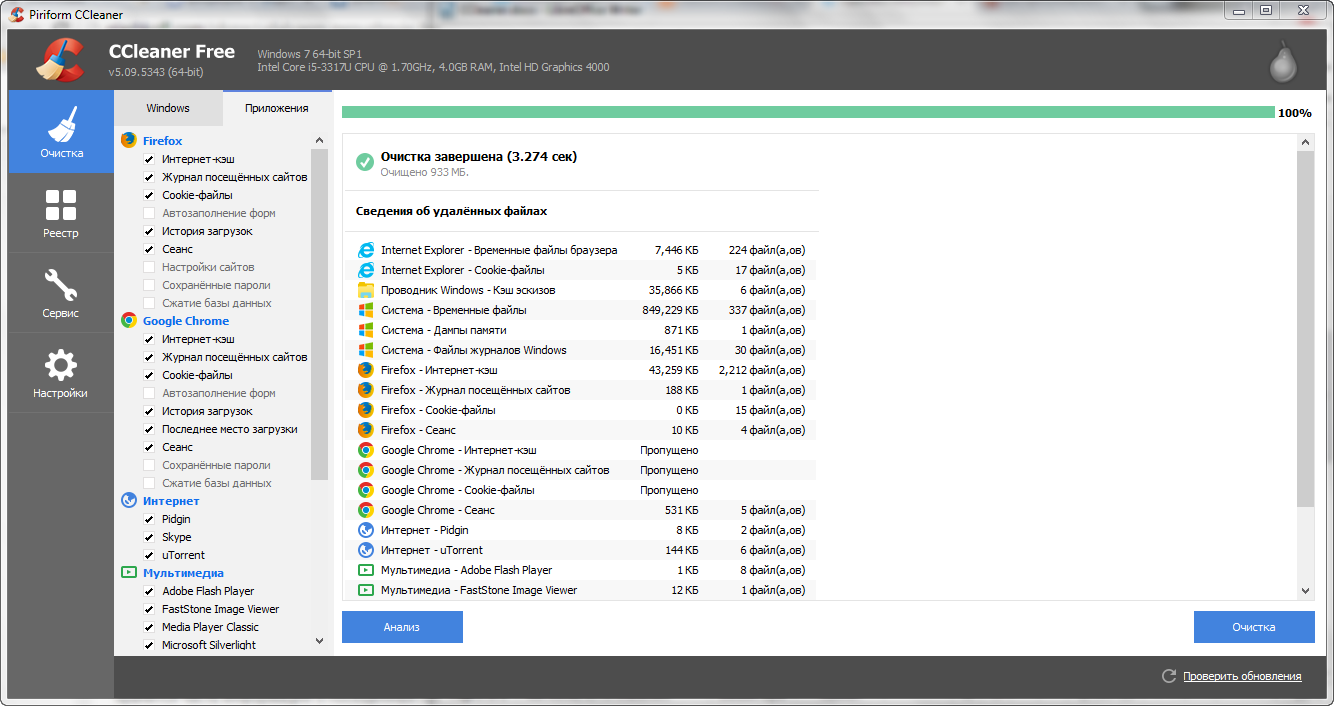Click the Google Chrome category icon in sidebar
The height and width of the screenshot is (706, 1334).
point(129,321)
